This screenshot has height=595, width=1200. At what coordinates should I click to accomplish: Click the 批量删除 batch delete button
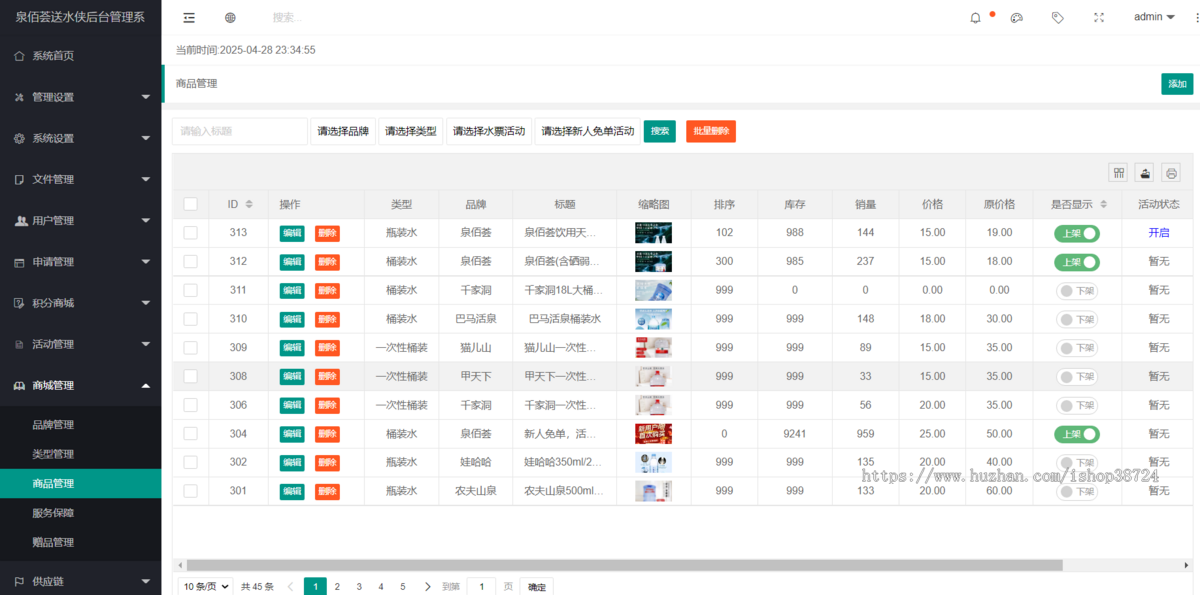[x=711, y=131]
